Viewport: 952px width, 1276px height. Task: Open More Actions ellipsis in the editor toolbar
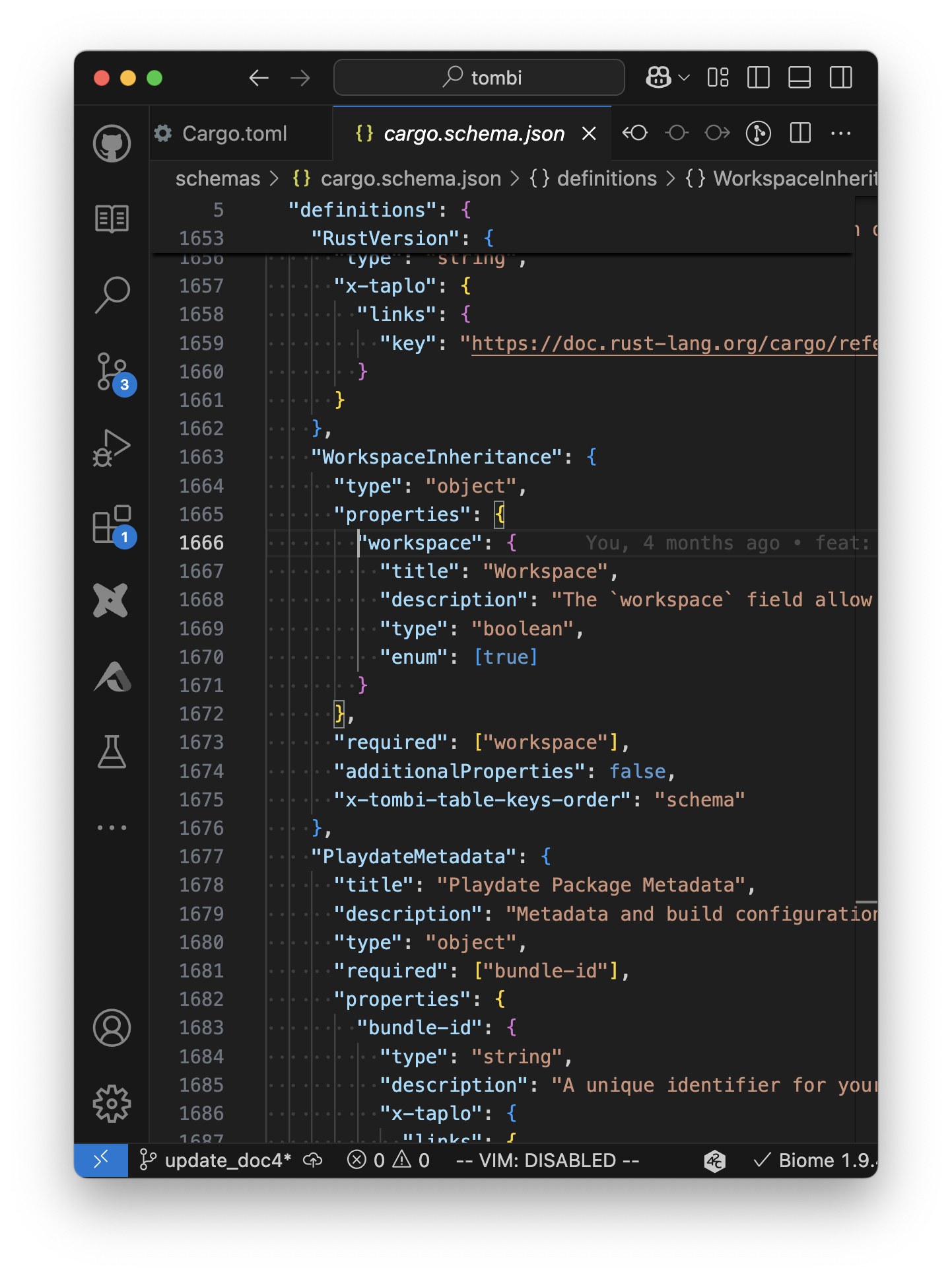coord(840,133)
